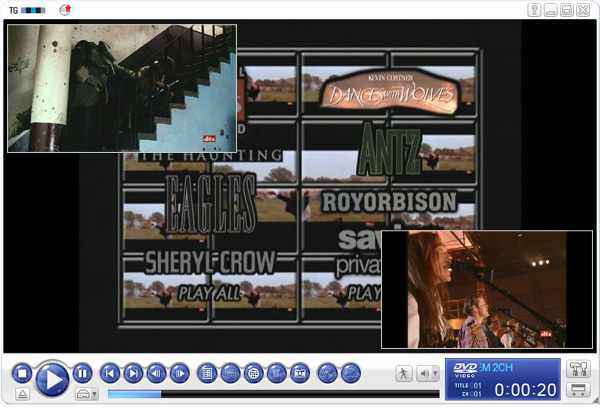Open the tools settings button
Image resolution: width=600 pixels, height=409 pixels.
[x=578, y=369]
